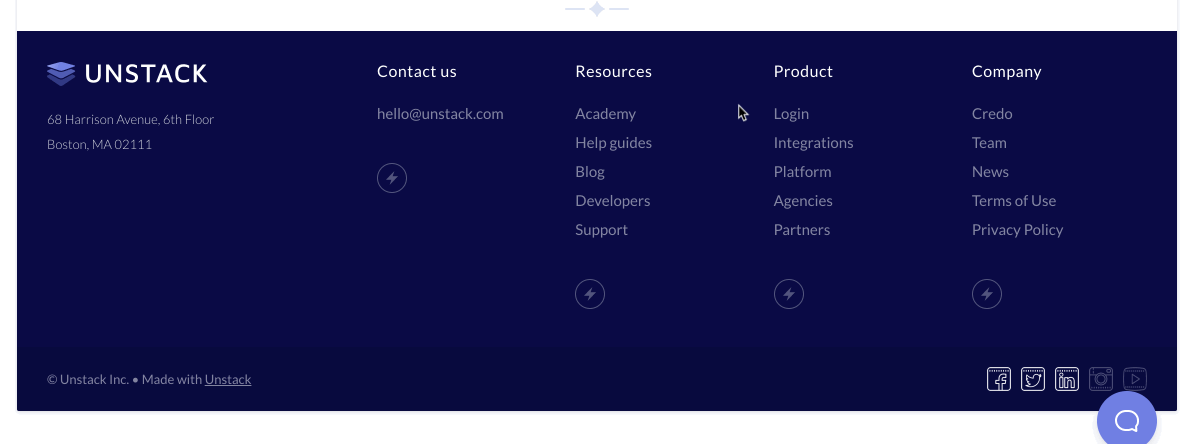1184x444 pixels.
Task: Open the Academy link
Action: (606, 114)
